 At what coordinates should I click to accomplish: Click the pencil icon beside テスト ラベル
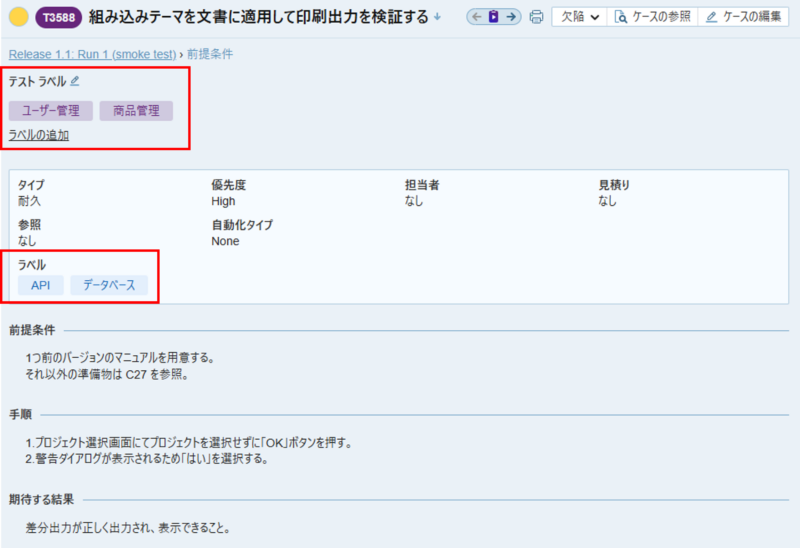point(75,81)
